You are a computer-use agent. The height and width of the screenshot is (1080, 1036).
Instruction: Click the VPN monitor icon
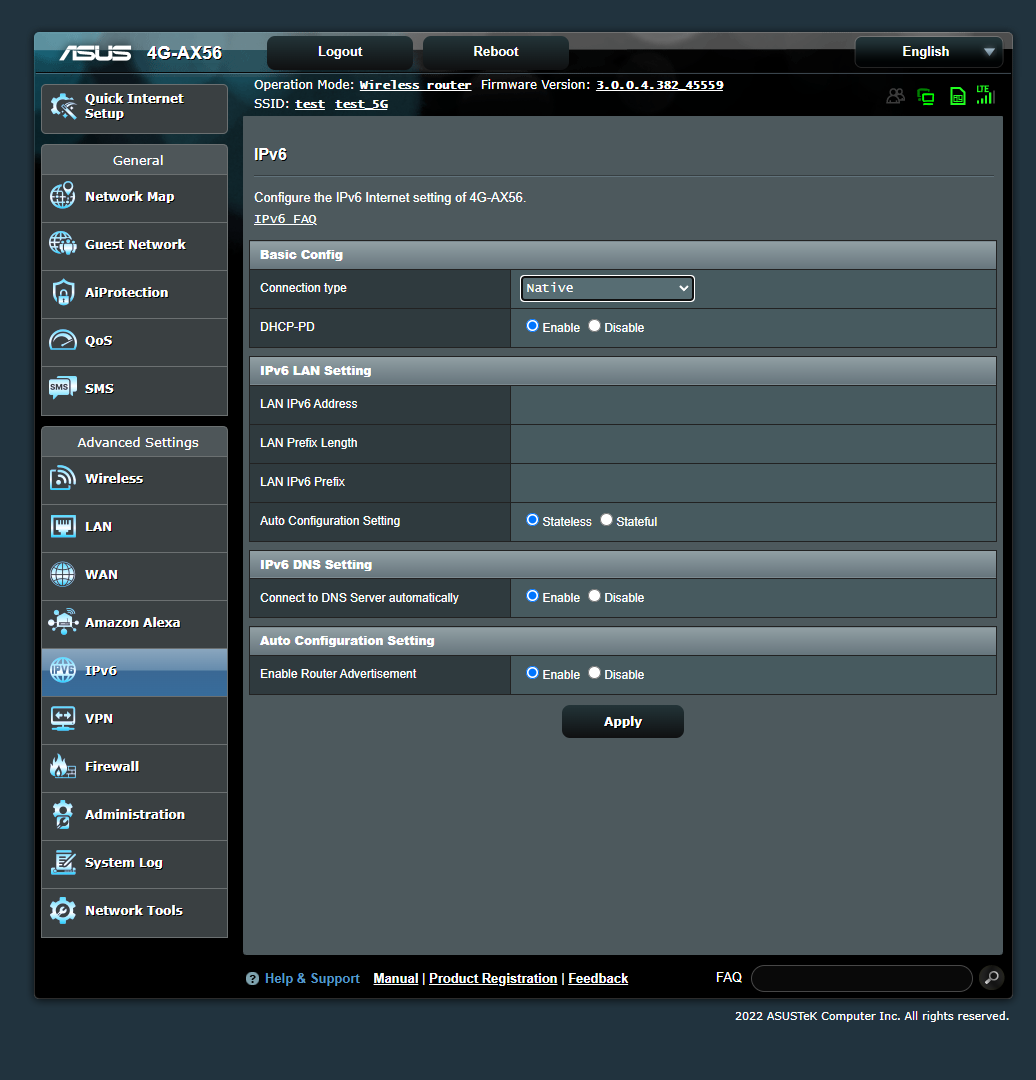point(63,718)
